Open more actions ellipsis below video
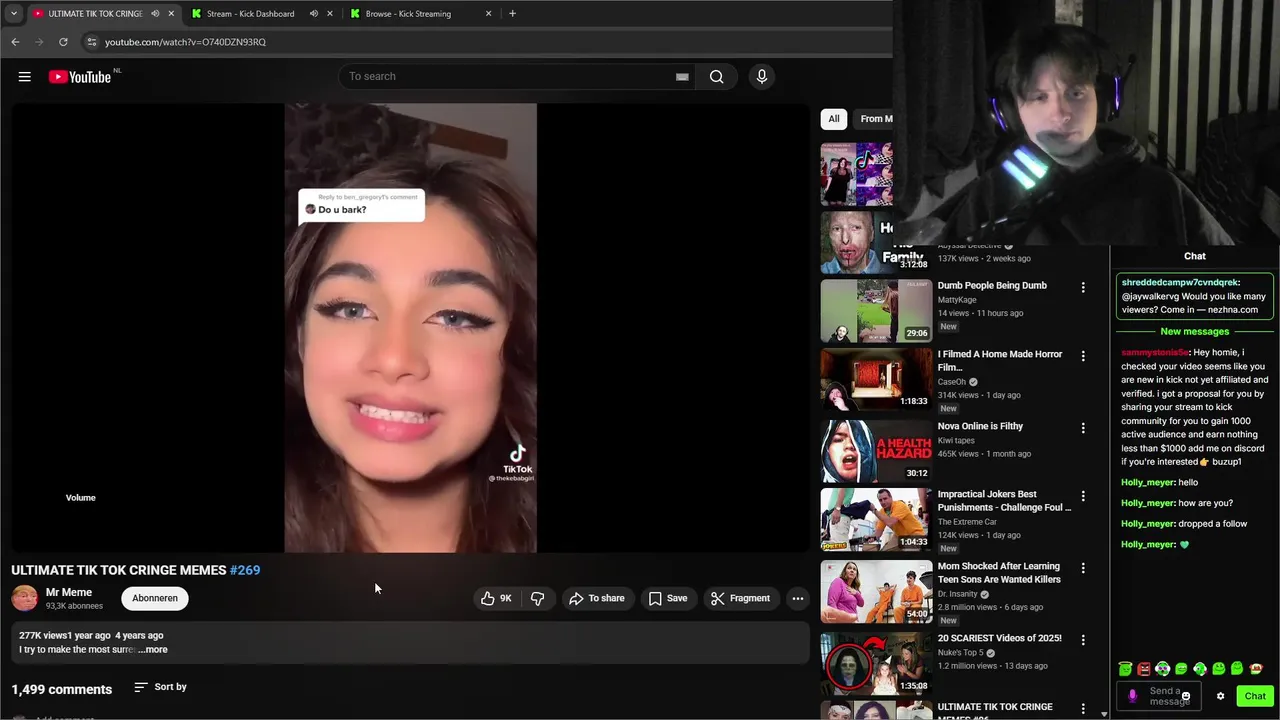The image size is (1280, 720). (x=798, y=598)
